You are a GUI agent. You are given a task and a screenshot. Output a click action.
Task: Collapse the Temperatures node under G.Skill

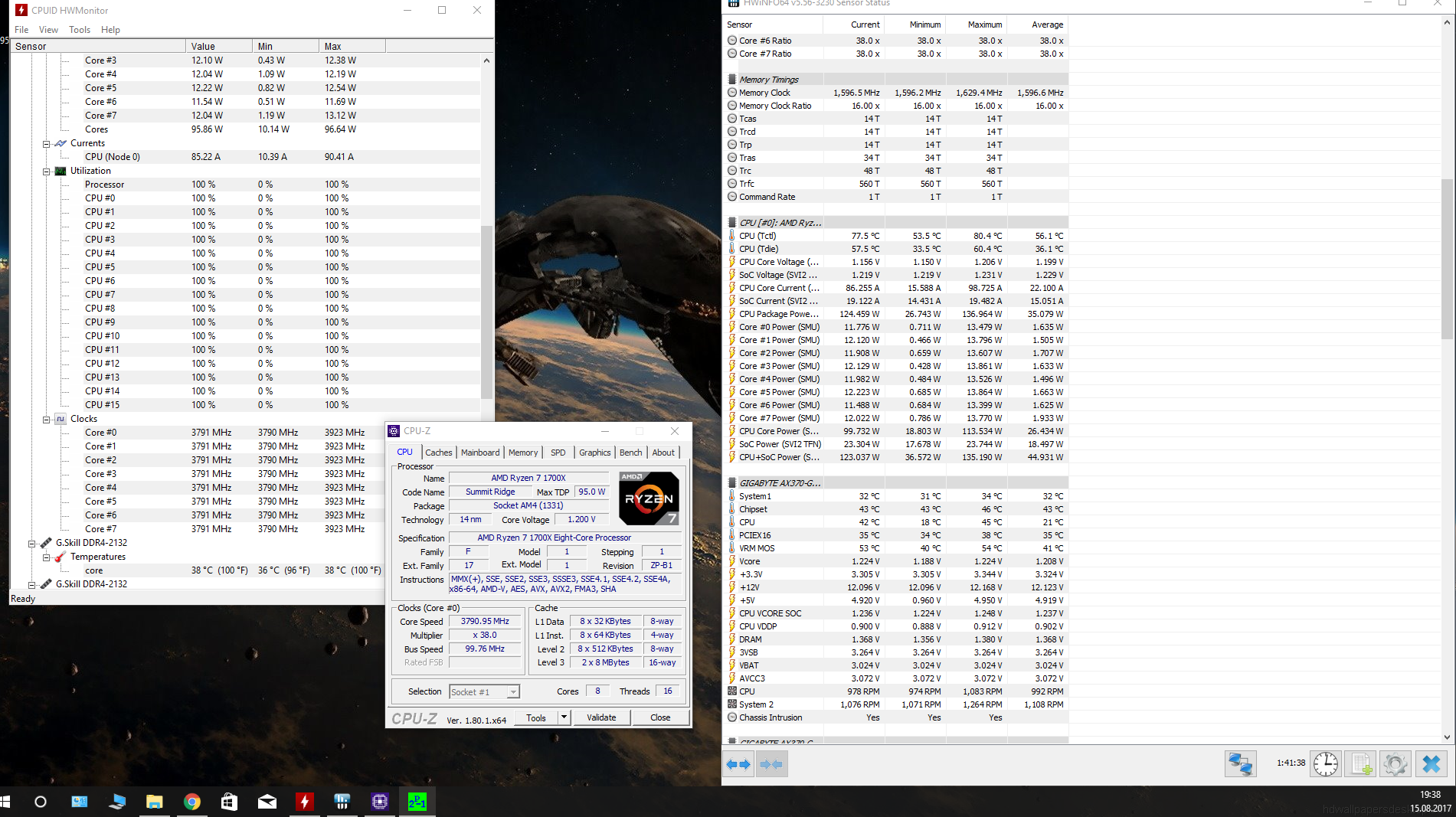pyautogui.click(x=47, y=557)
